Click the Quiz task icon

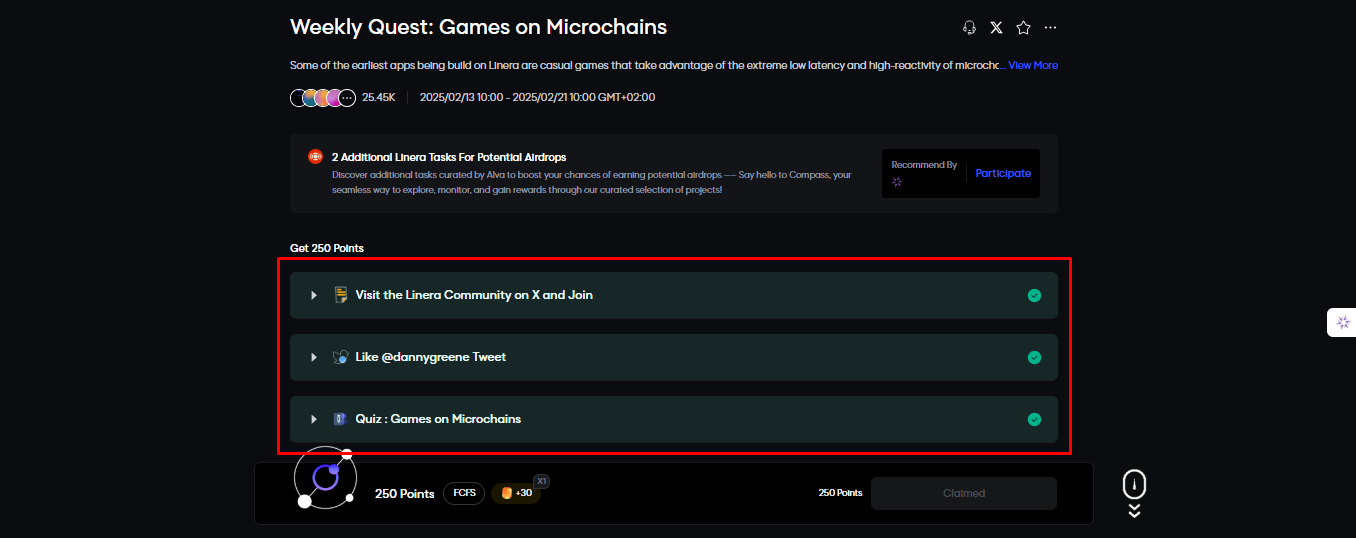pyautogui.click(x=340, y=419)
